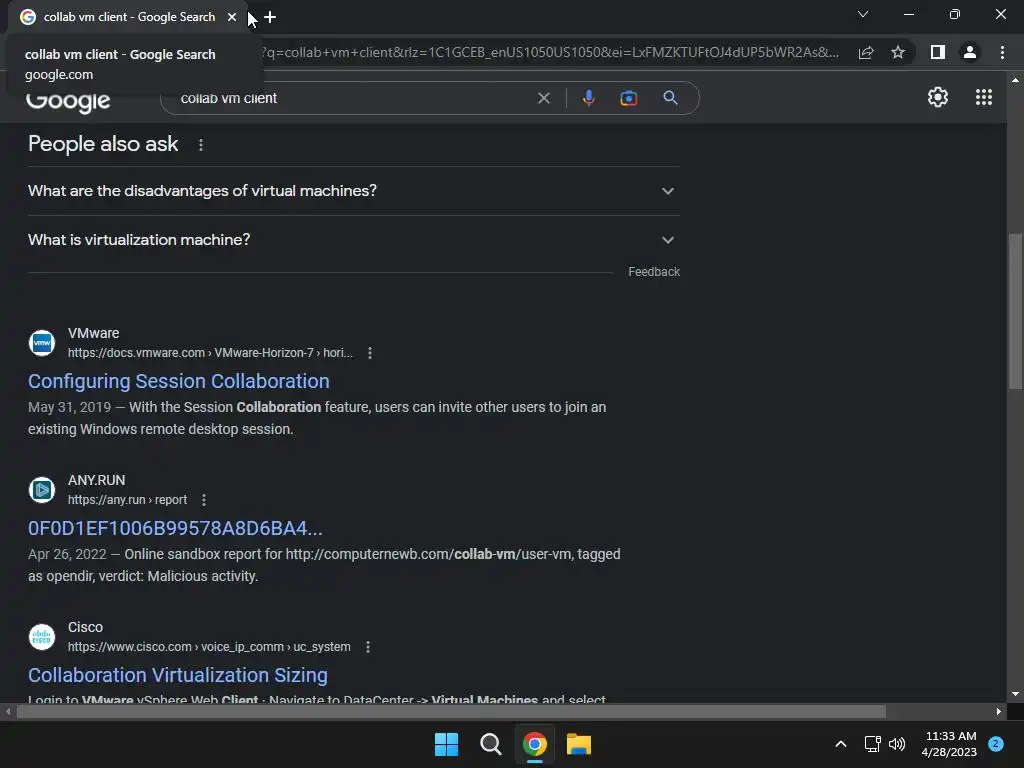1024x768 pixels.
Task: Click the Cisco site favicon
Action: [x=42, y=637]
